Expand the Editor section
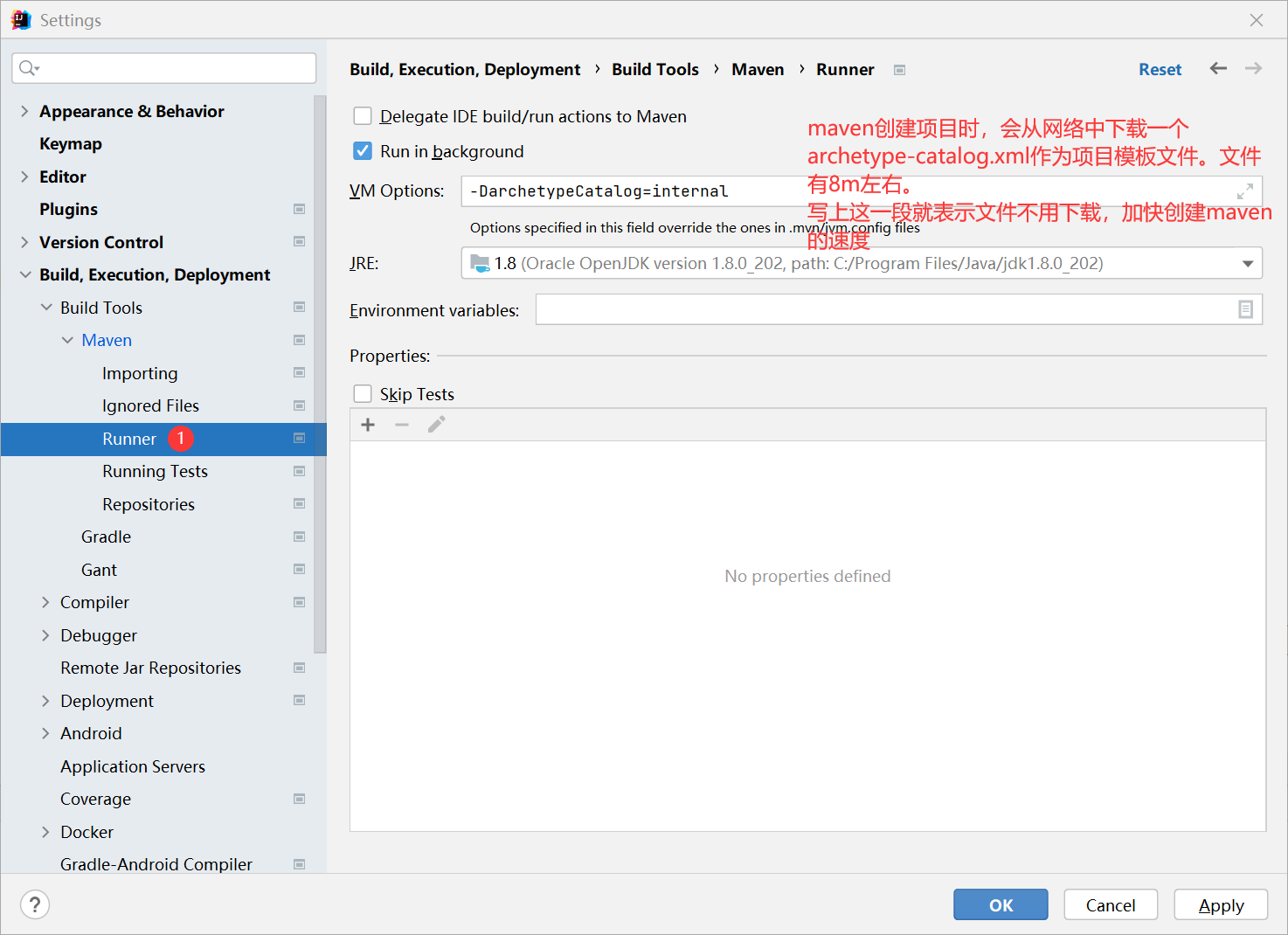This screenshot has width=1288, height=935. point(24,177)
